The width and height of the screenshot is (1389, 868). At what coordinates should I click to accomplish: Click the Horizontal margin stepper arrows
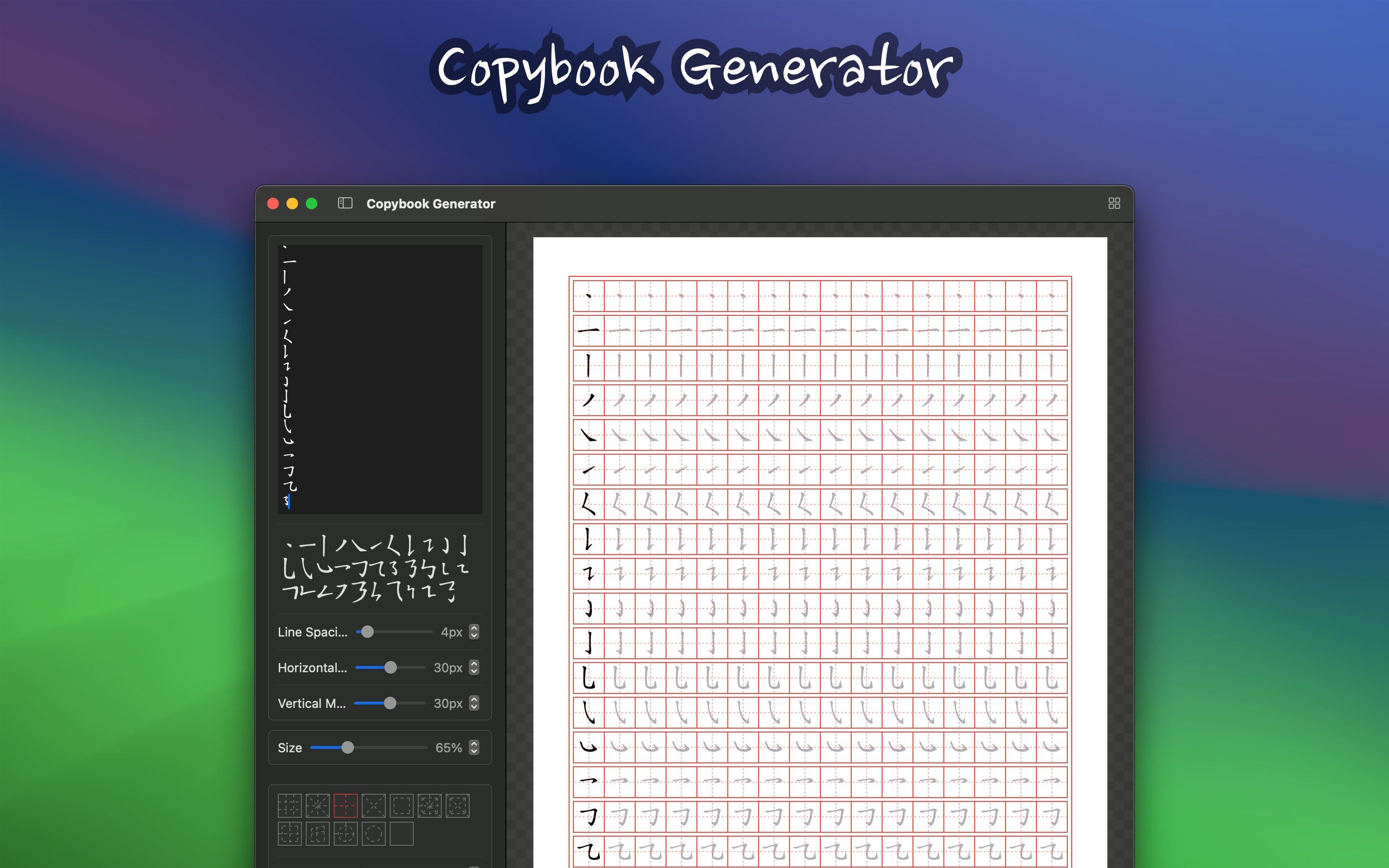pyautogui.click(x=474, y=667)
